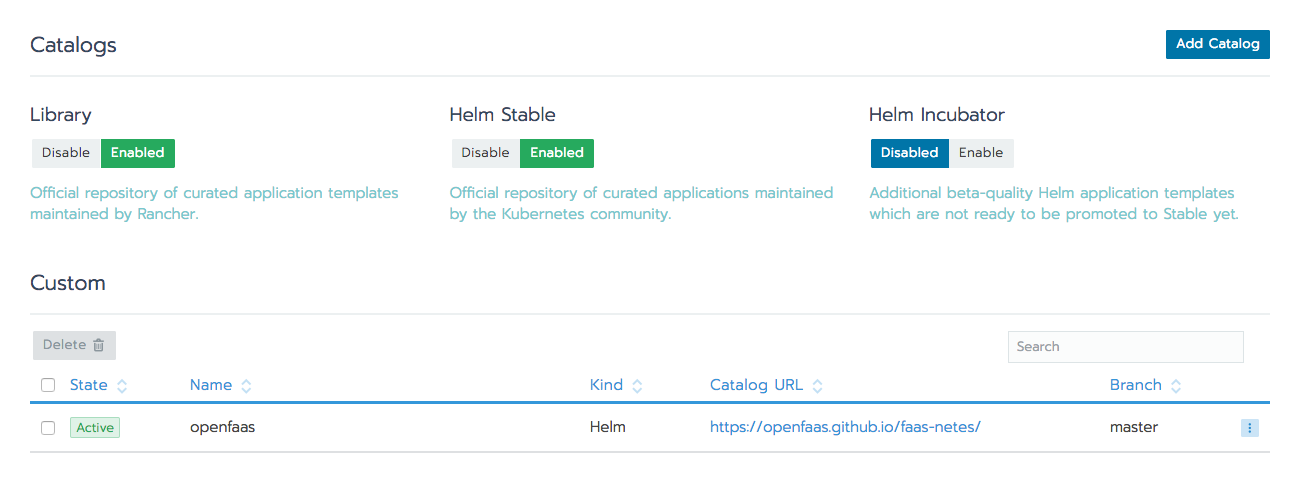Click the State column header label
Image resolution: width=1300 pixels, height=486 pixels.
89,385
